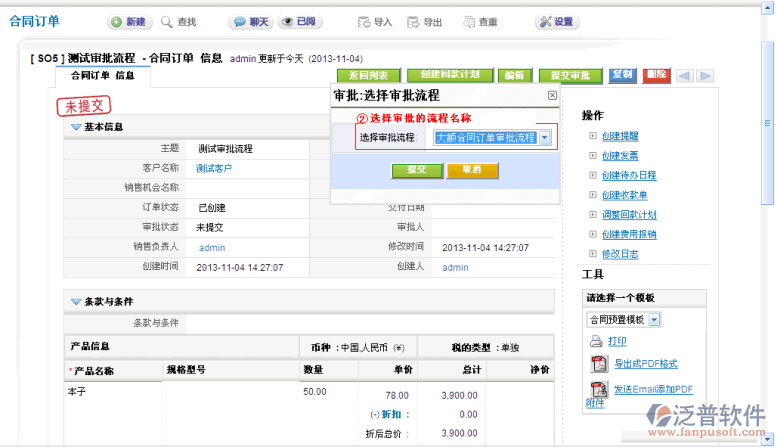This screenshot has height=448, width=776.
Task: Click the 导出 (Export) icon
Action: (424, 21)
